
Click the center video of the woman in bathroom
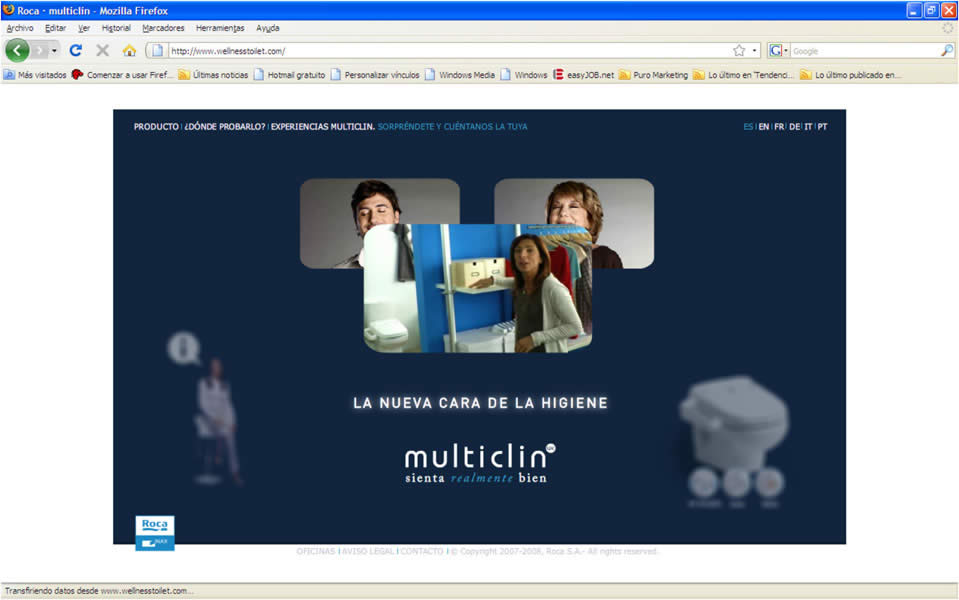click(478, 288)
